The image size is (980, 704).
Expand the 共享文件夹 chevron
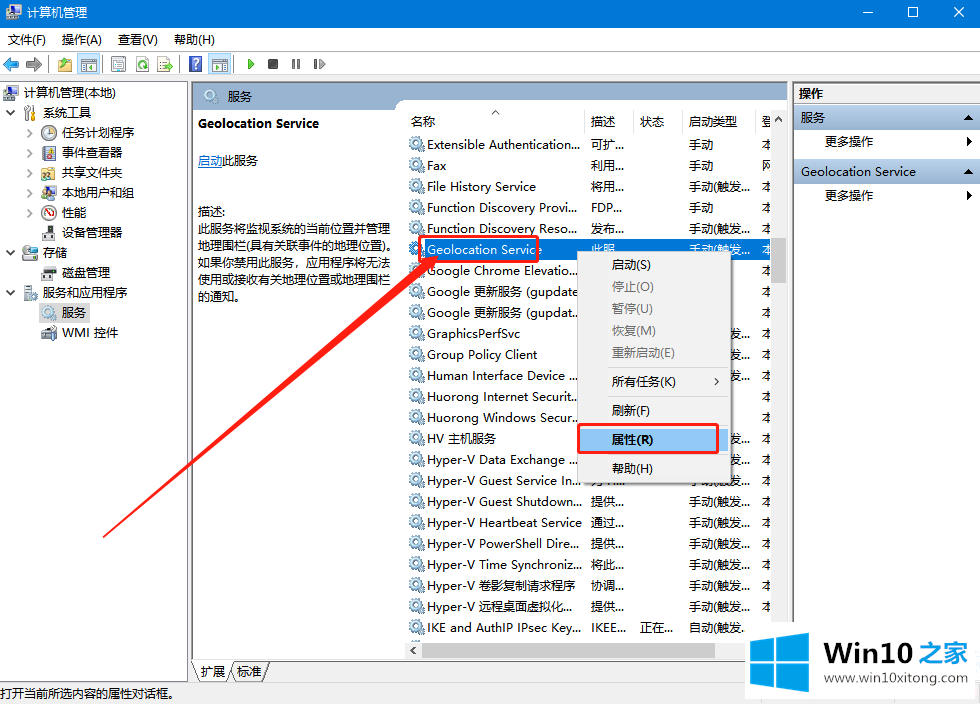pos(29,173)
